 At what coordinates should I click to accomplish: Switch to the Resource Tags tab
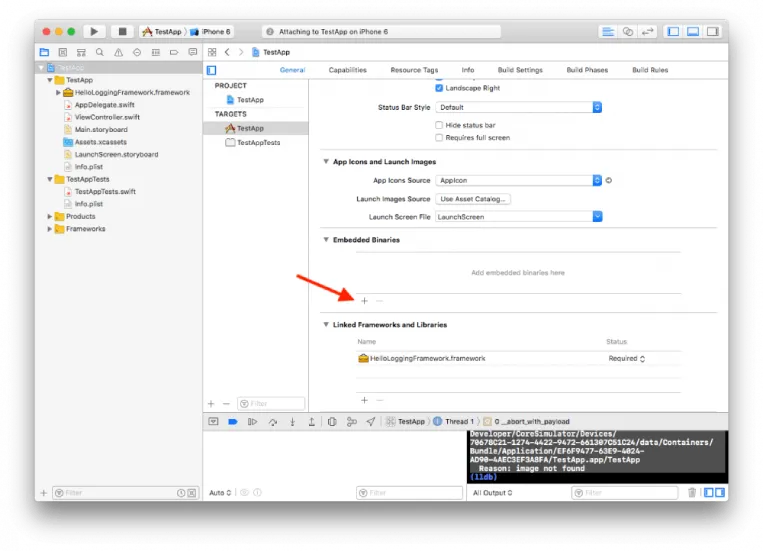tap(414, 70)
